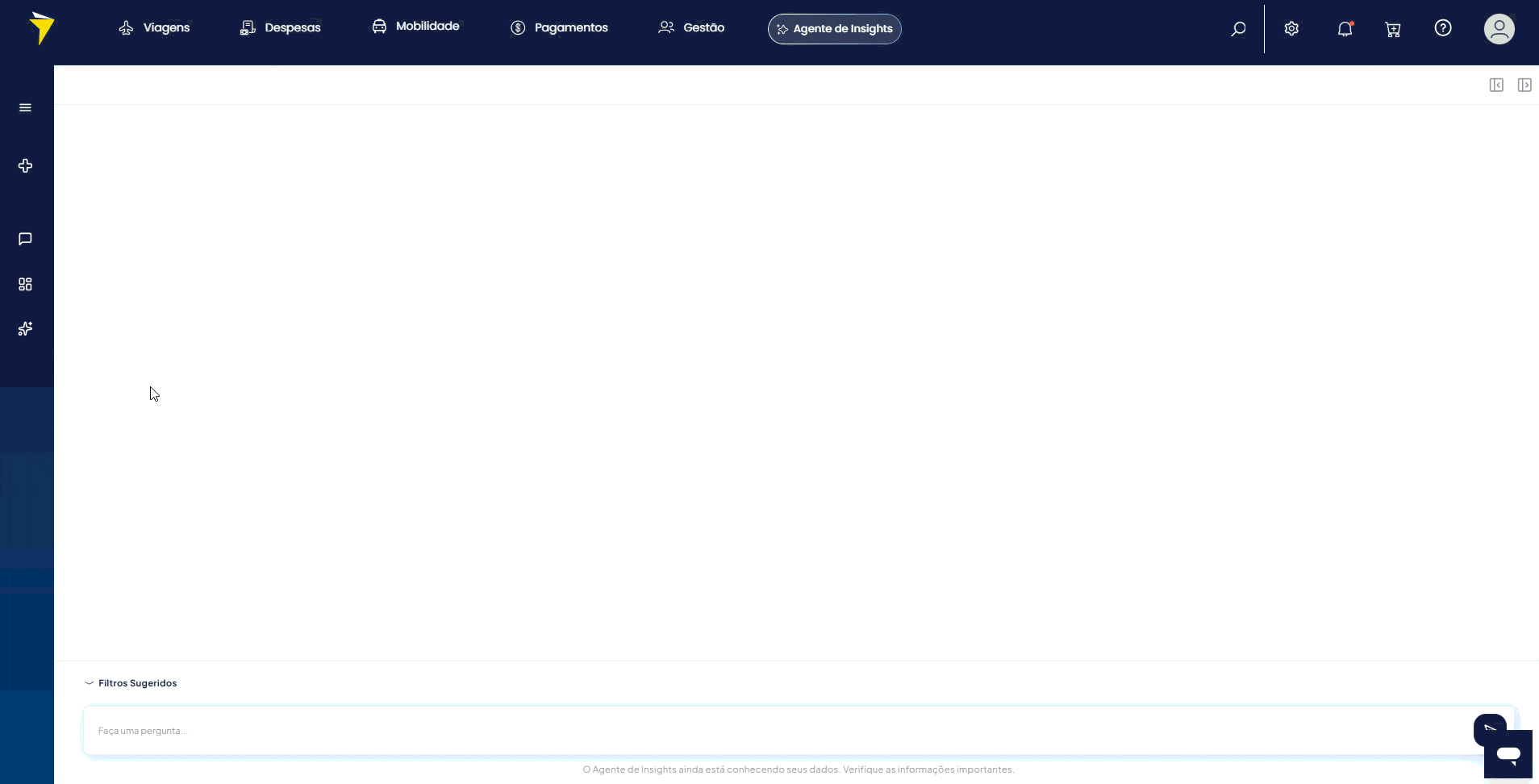Click the plus icon in the sidebar
The height and width of the screenshot is (784, 1539).
click(x=26, y=165)
